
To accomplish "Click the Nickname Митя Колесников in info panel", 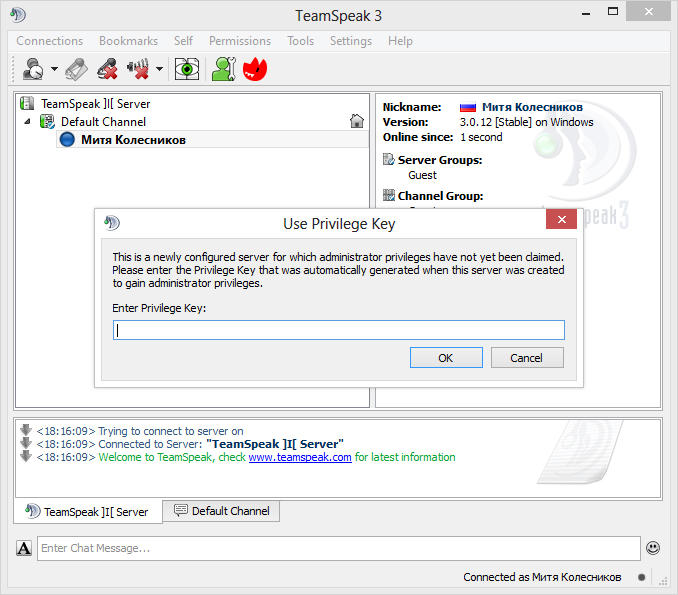I will coord(532,107).
